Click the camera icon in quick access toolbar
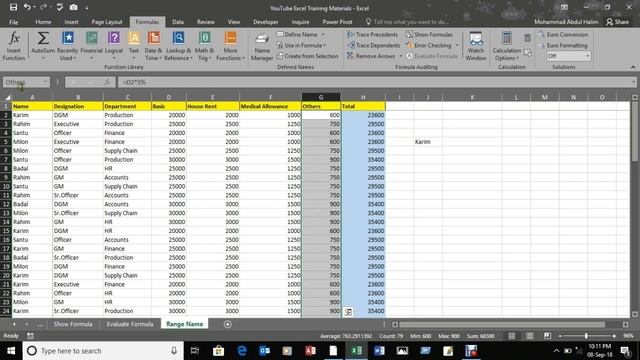This screenshot has width=640, height=360. point(73,7)
